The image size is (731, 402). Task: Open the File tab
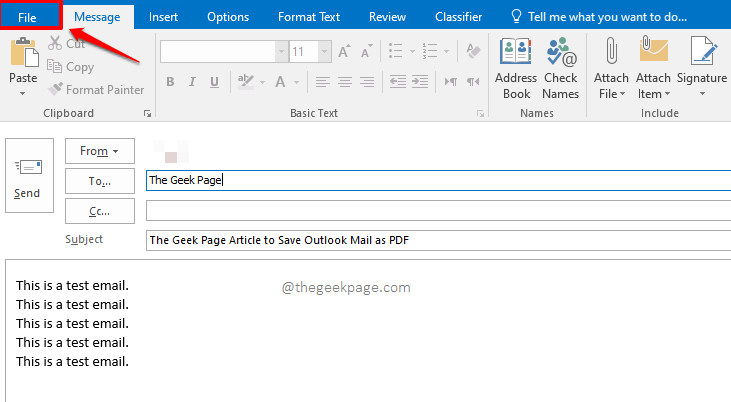click(x=27, y=17)
